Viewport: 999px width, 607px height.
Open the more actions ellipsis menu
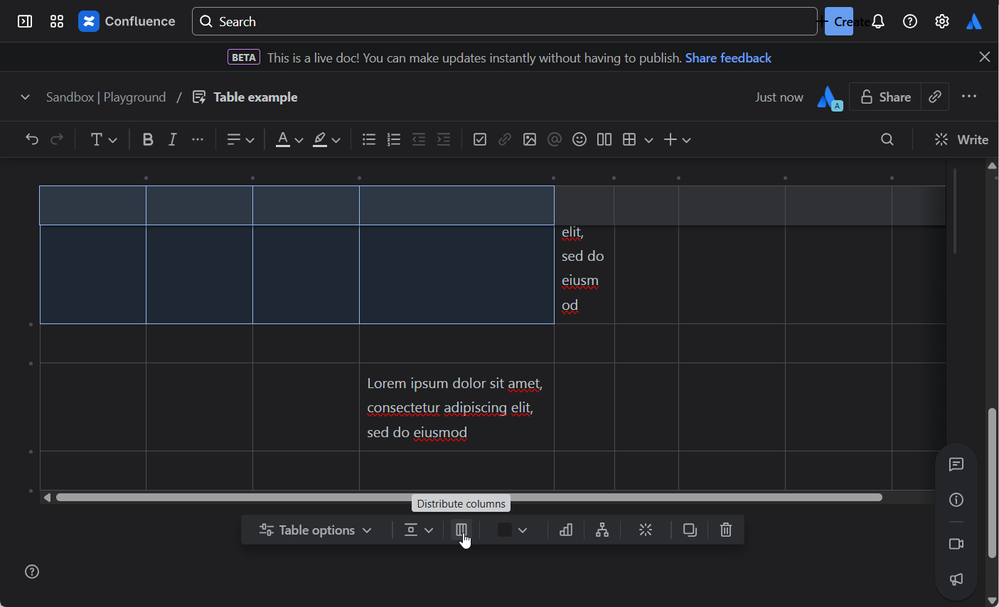(968, 97)
